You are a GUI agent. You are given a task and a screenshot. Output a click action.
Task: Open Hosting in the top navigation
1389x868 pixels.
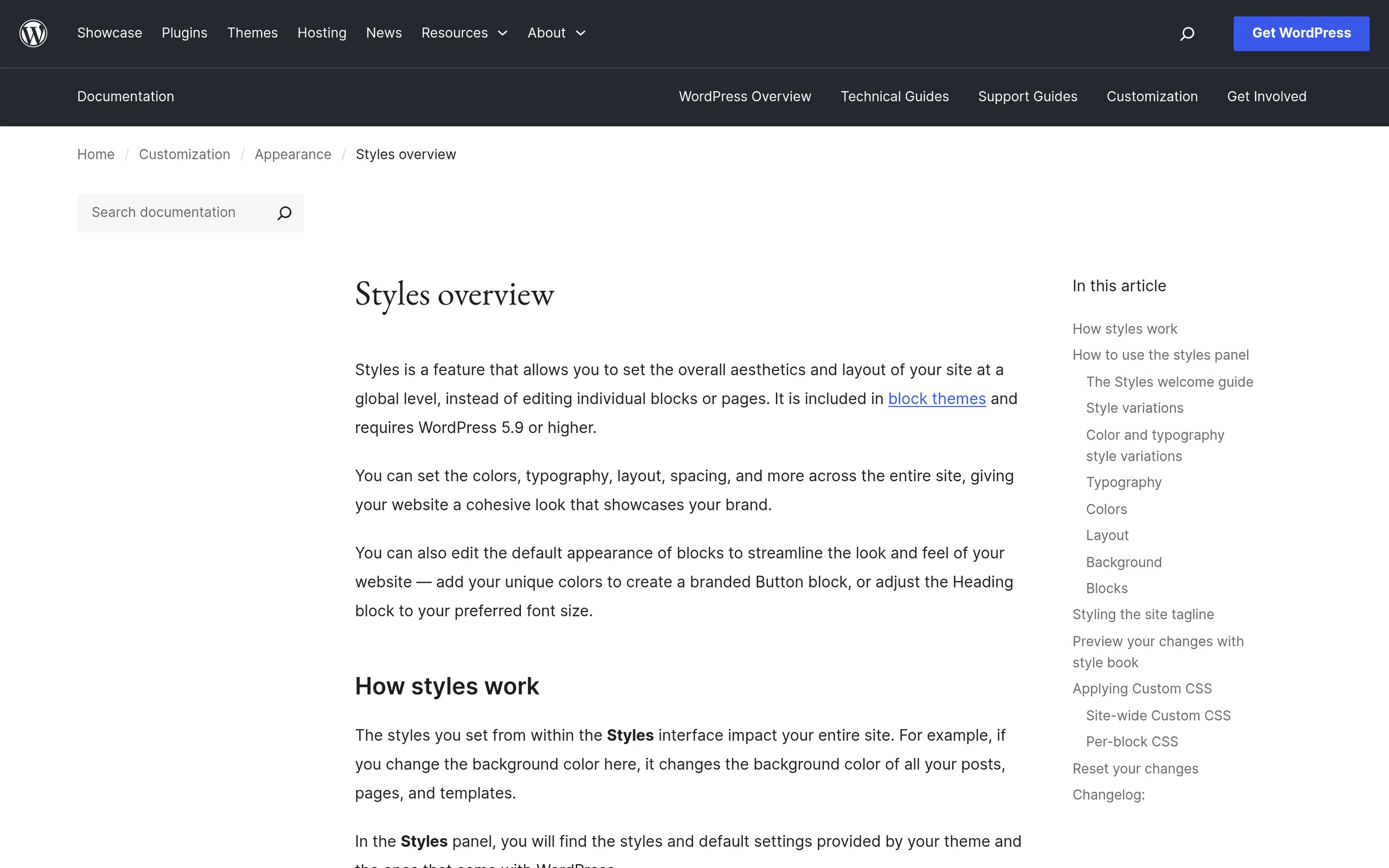point(322,33)
